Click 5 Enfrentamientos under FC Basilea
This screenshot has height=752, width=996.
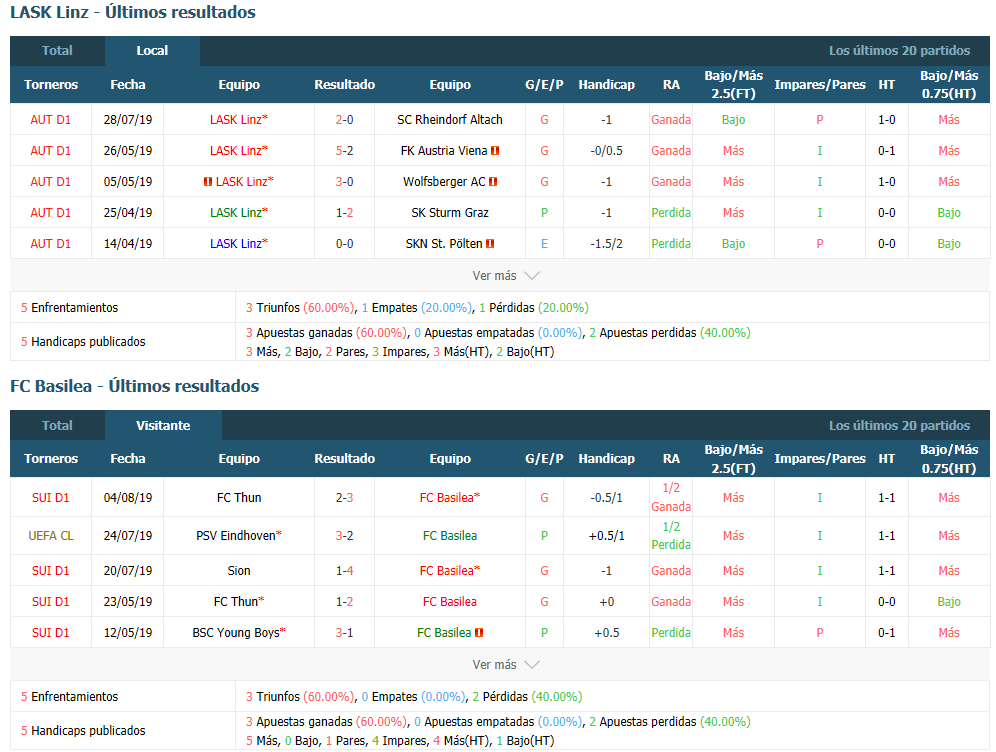[69, 696]
